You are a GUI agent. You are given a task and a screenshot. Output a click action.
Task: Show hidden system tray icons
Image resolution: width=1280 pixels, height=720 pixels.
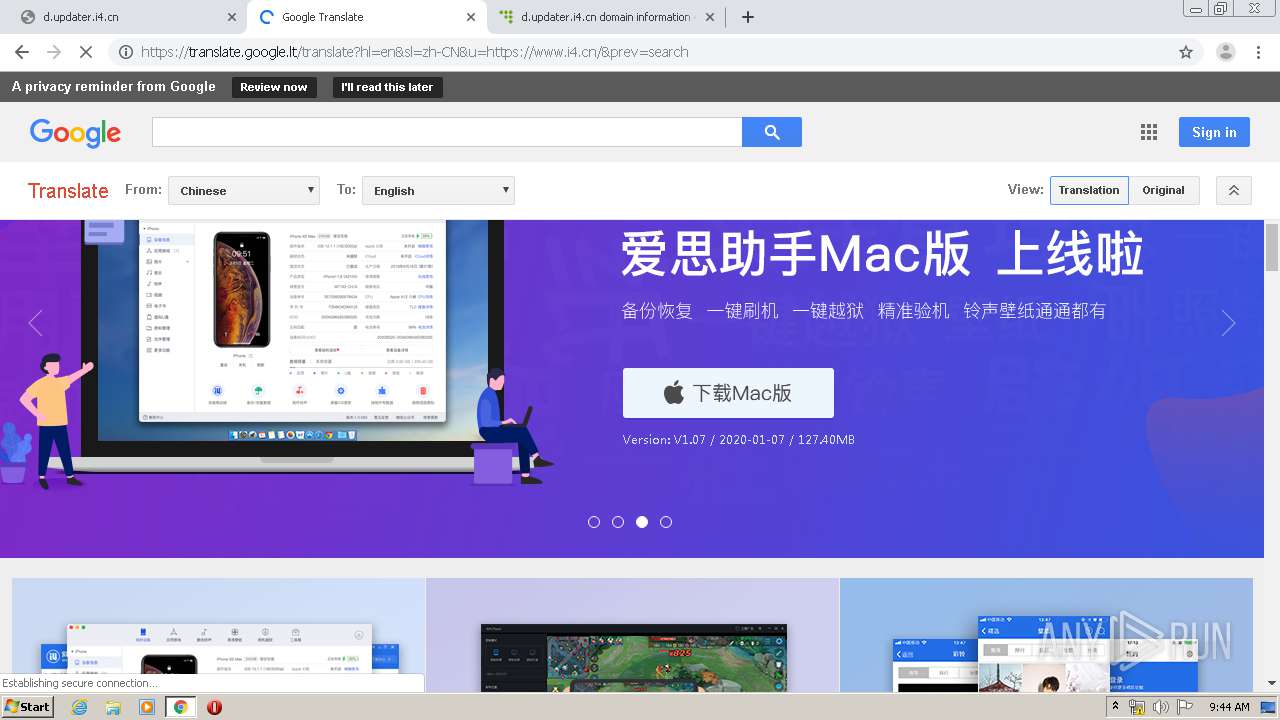click(1116, 707)
